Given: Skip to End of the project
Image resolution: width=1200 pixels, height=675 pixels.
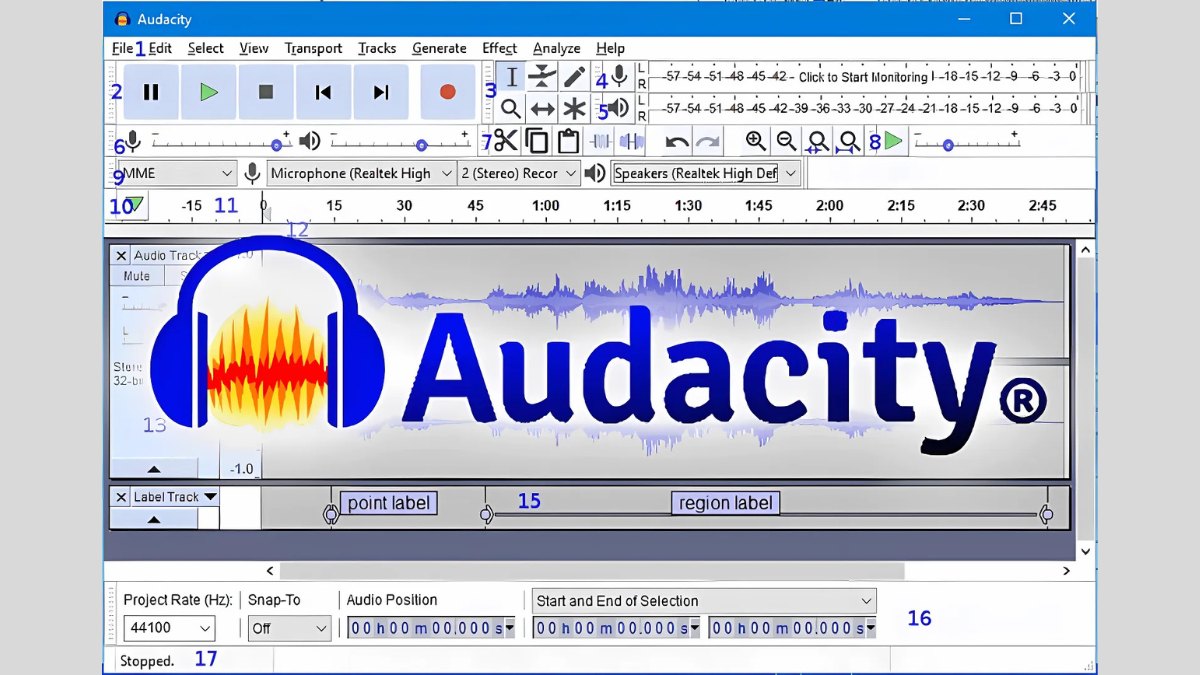Looking at the screenshot, I should tap(381, 92).
